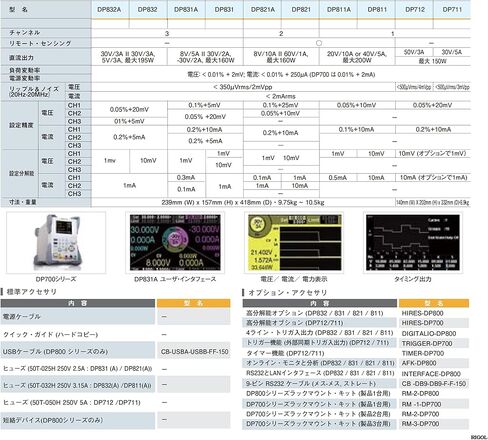Click the '最大 150W' cell
Image resolution: width=488 pixels, height=440 pixels.
(x=432, y=61)
